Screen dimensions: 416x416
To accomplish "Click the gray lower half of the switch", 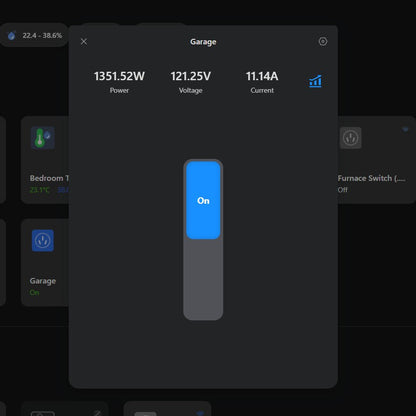I will (x=203, y=279).
